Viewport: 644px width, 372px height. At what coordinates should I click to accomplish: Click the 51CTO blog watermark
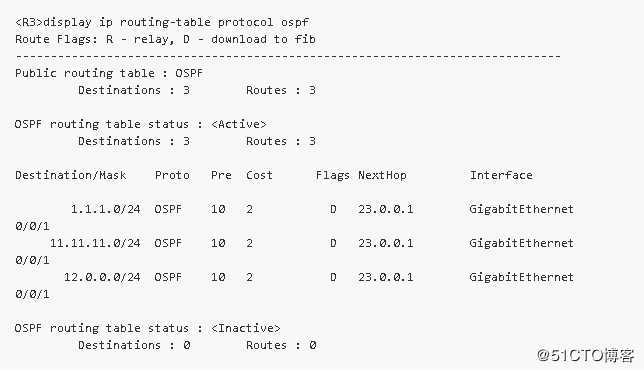click(586, 355)
